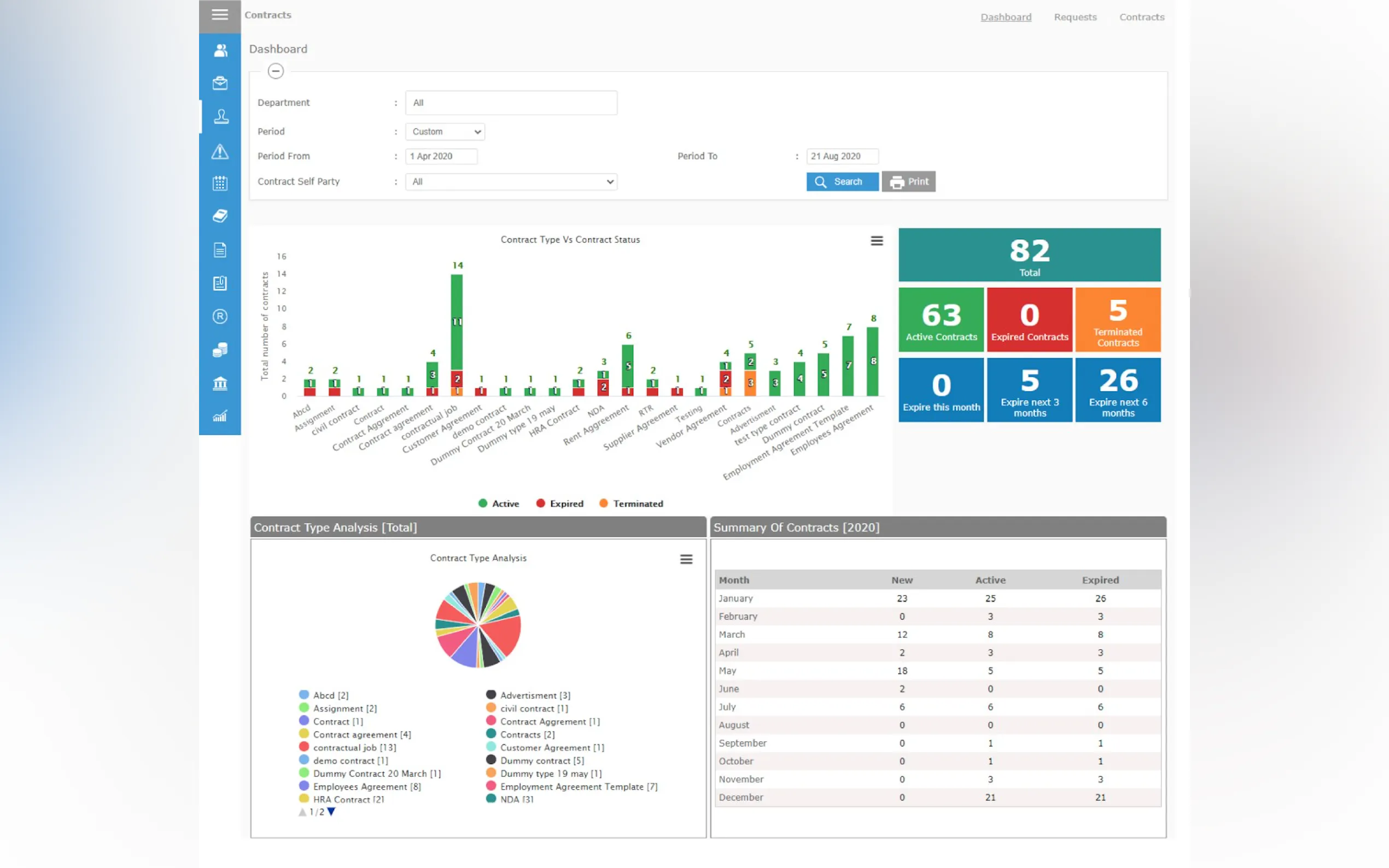Open the Requests tab in top navigation
The image size is (1389, 868).
tap(1075, 17)
